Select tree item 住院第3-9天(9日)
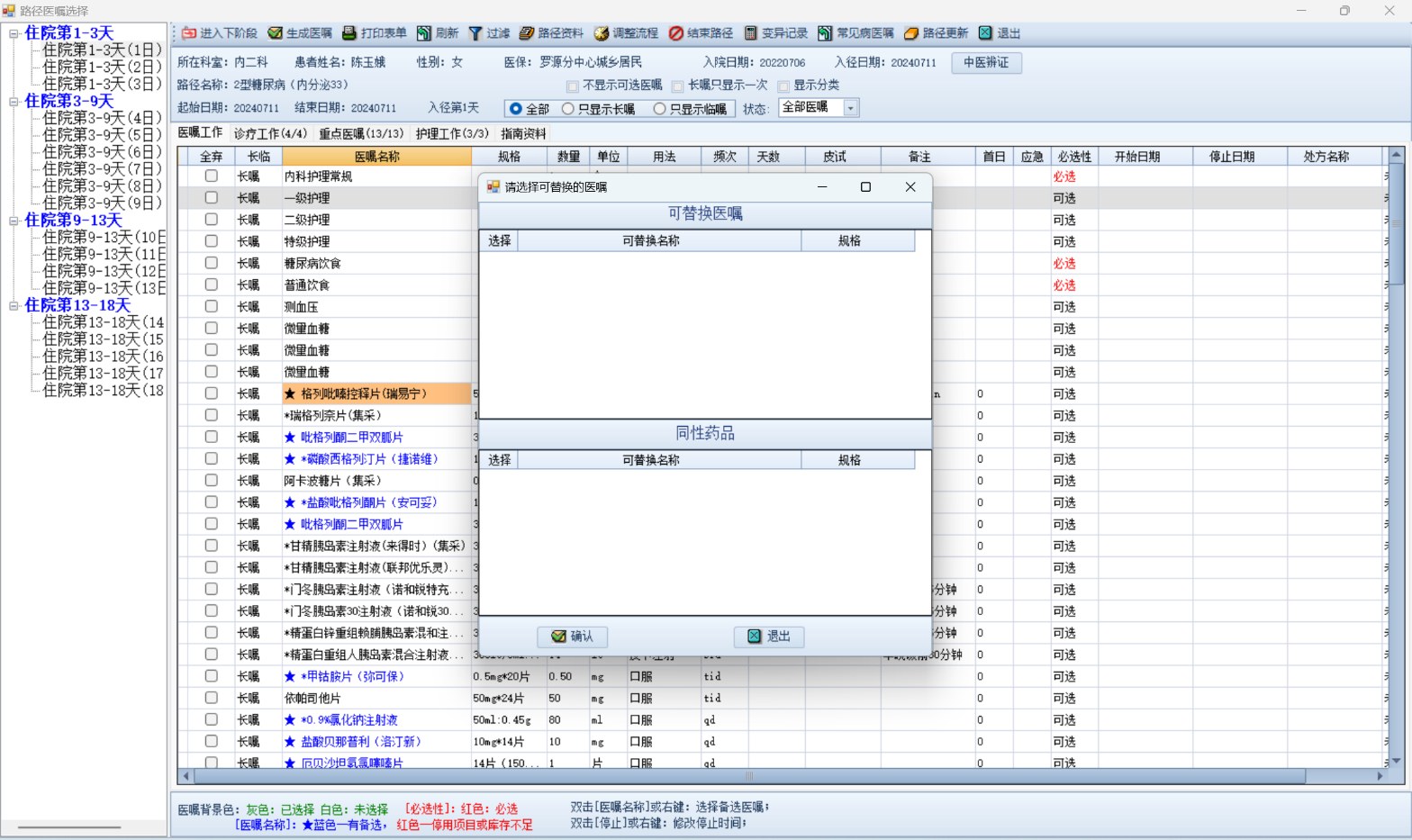 click(x=103, y=203)
